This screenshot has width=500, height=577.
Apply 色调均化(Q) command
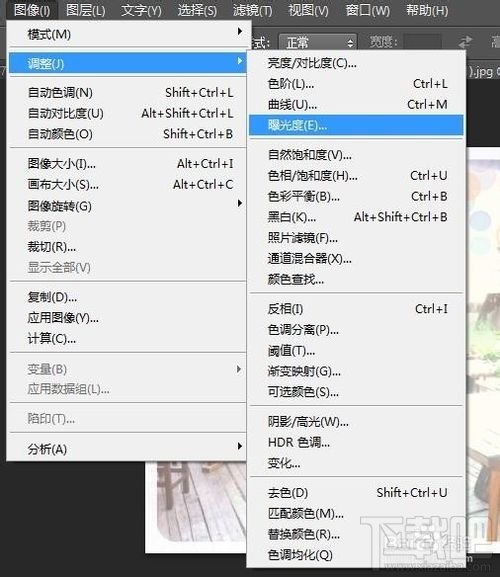pos(356,555)
